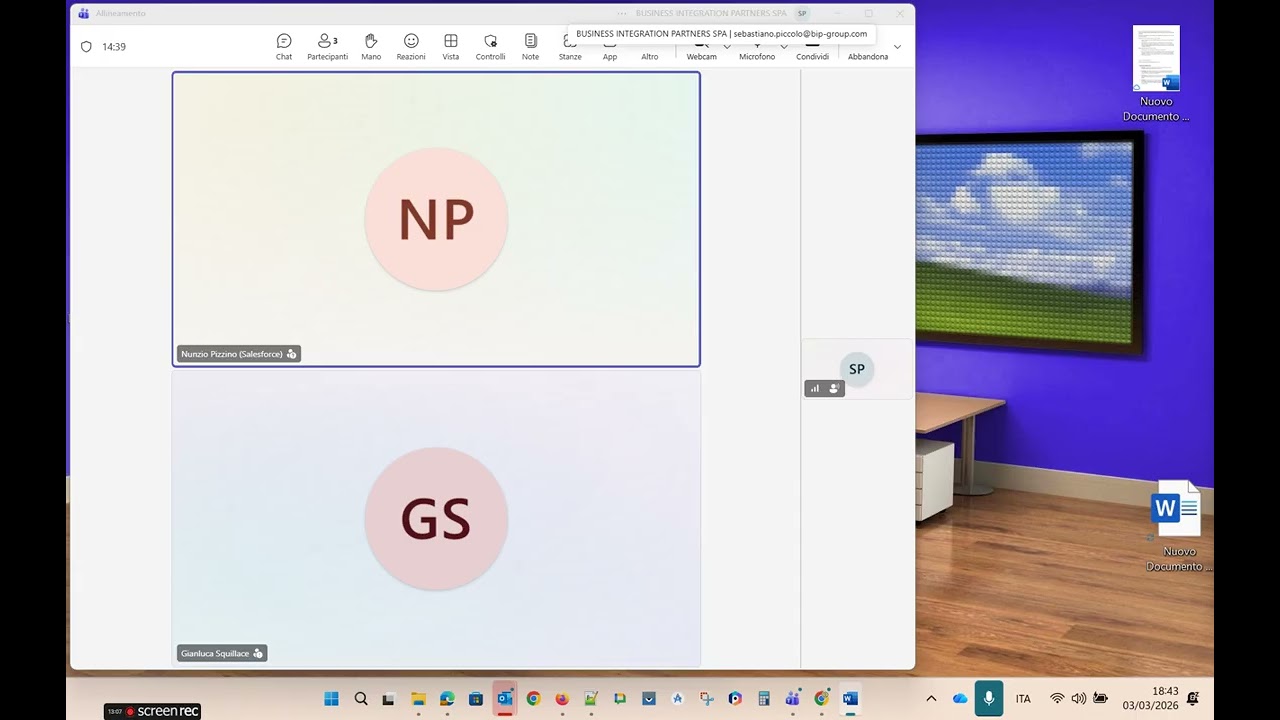Start screen sharing with Condividi

coord(812,52)
